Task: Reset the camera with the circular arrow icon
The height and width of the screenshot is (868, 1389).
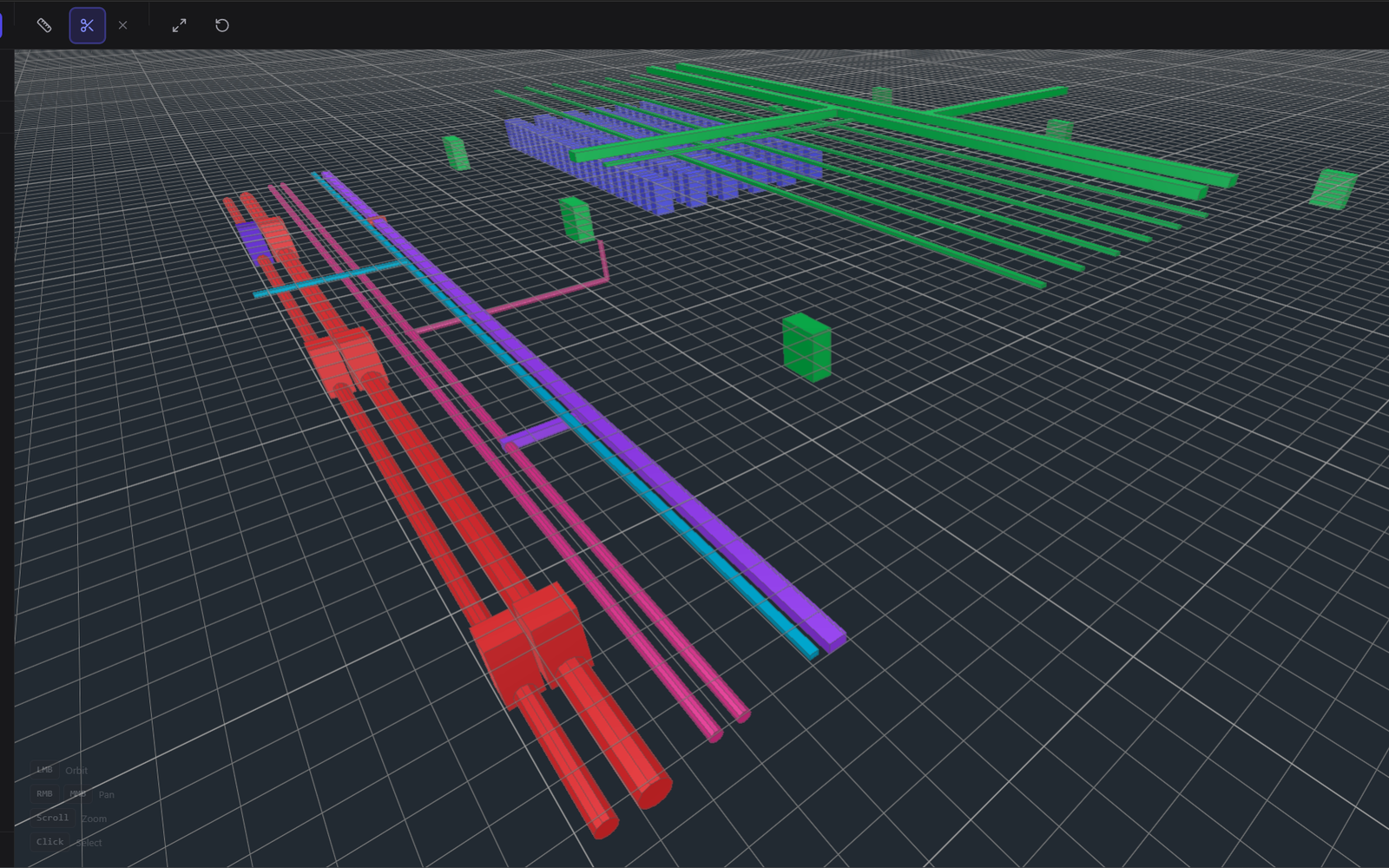Action: [x=222, y=25]
